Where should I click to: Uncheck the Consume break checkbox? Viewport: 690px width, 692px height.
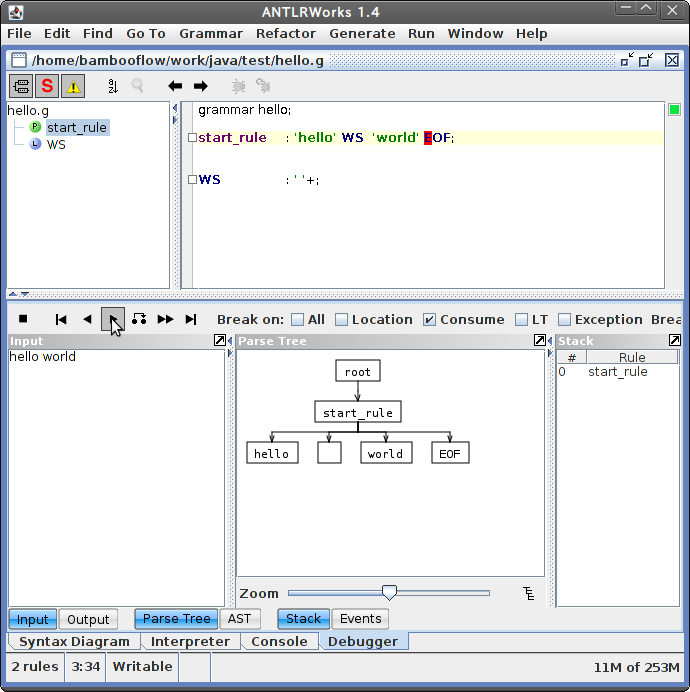[429, 320]
